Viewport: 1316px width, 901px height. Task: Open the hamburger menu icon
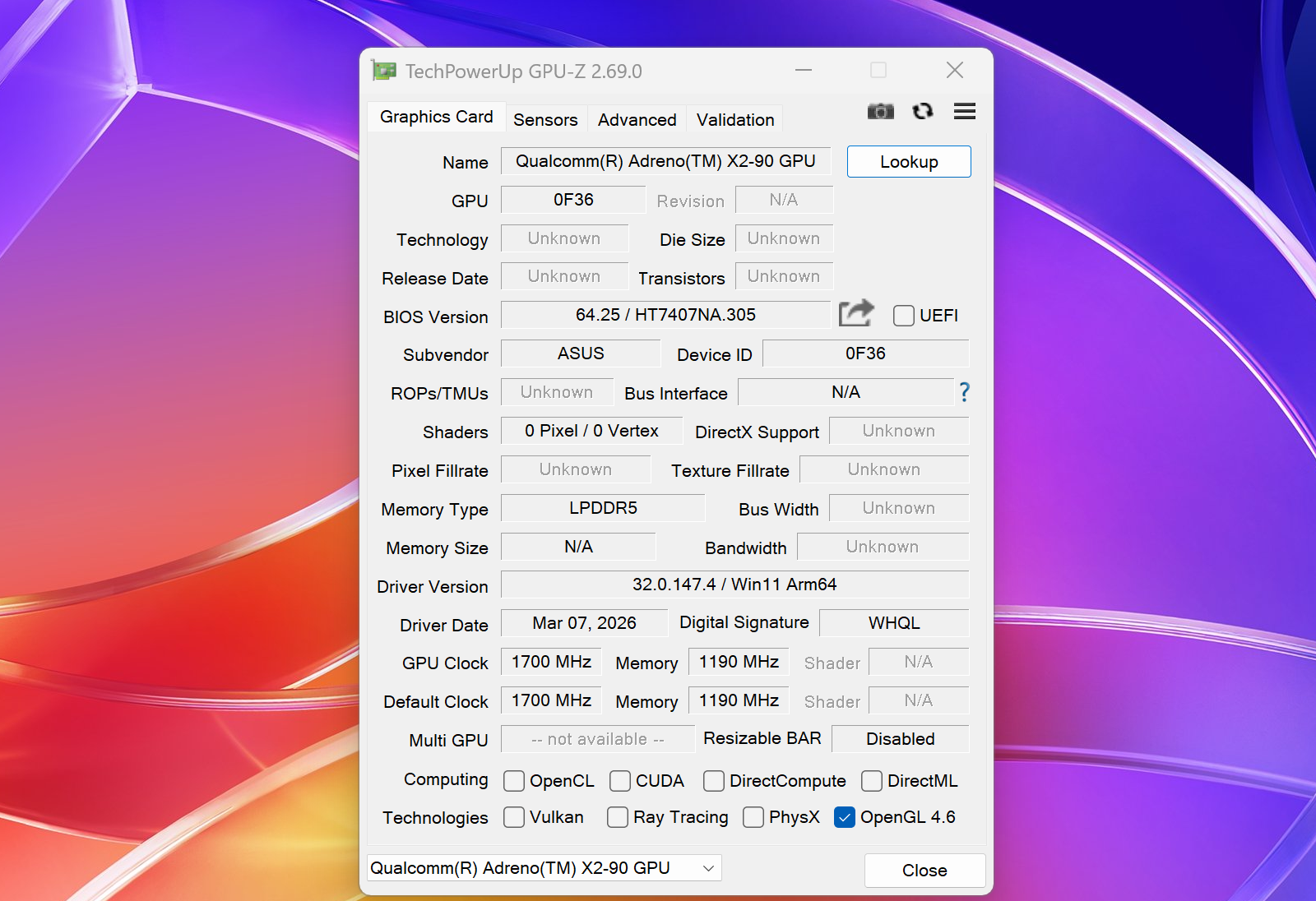point(965,111)
